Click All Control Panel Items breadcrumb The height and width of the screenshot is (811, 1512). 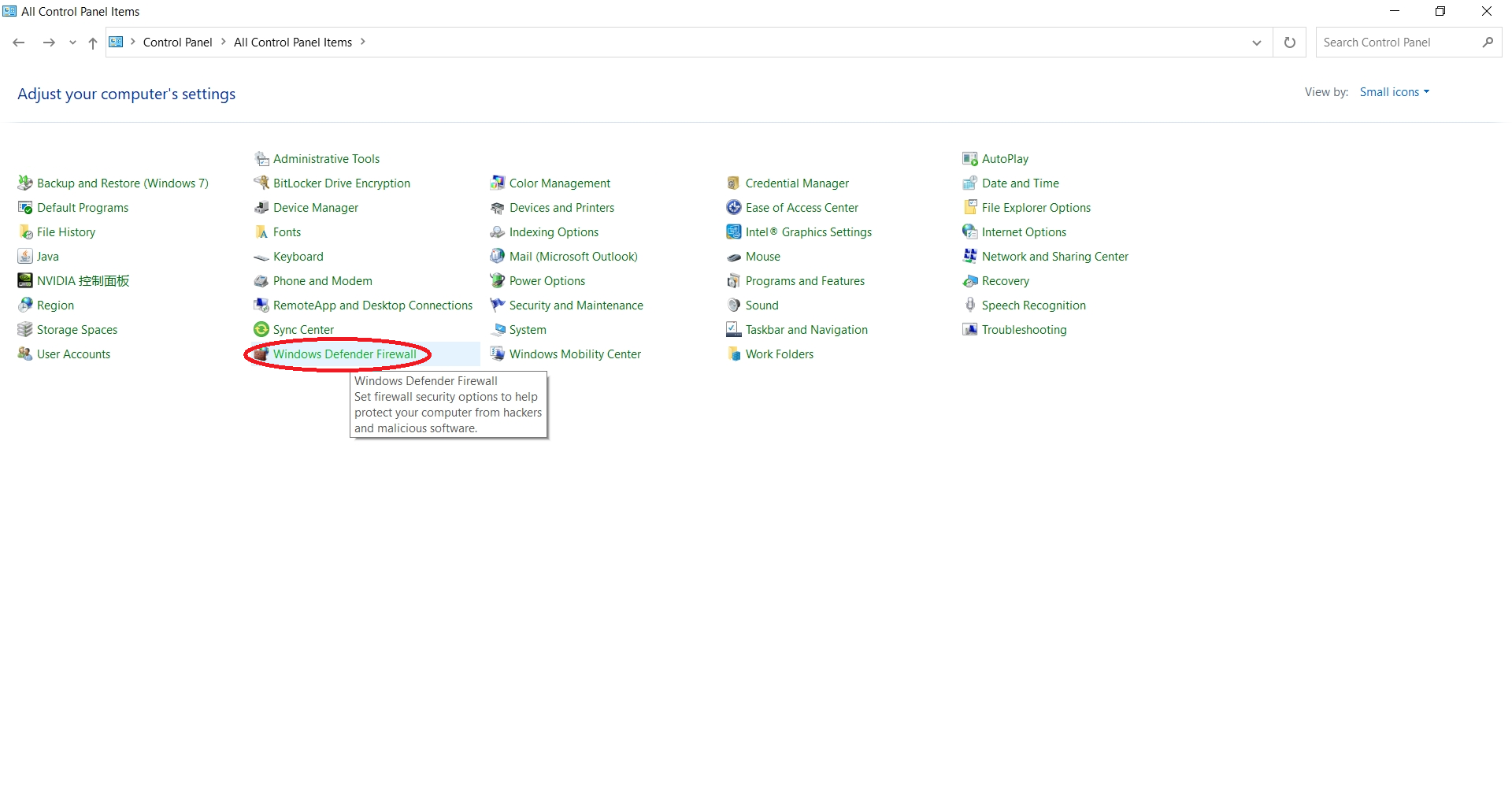pyautogui.click(x=293, y=43)
